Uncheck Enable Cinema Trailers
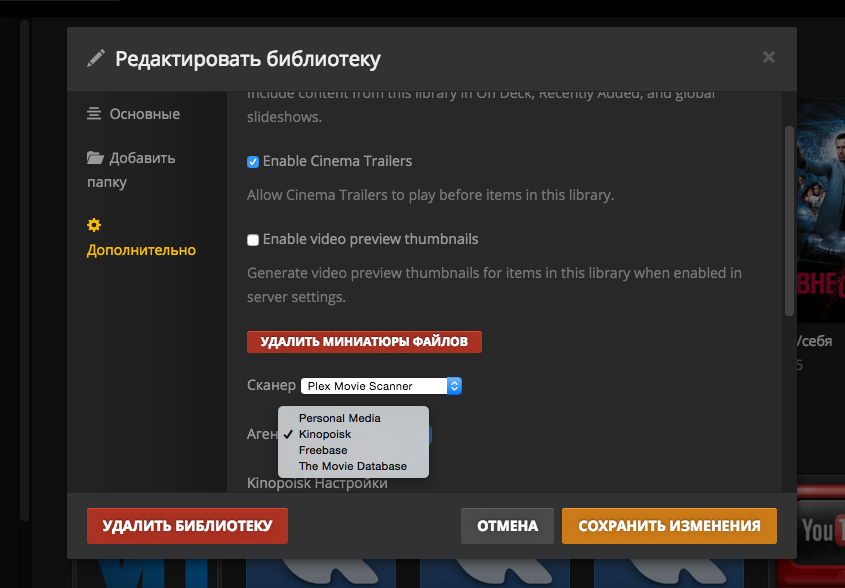 point(253,162)
